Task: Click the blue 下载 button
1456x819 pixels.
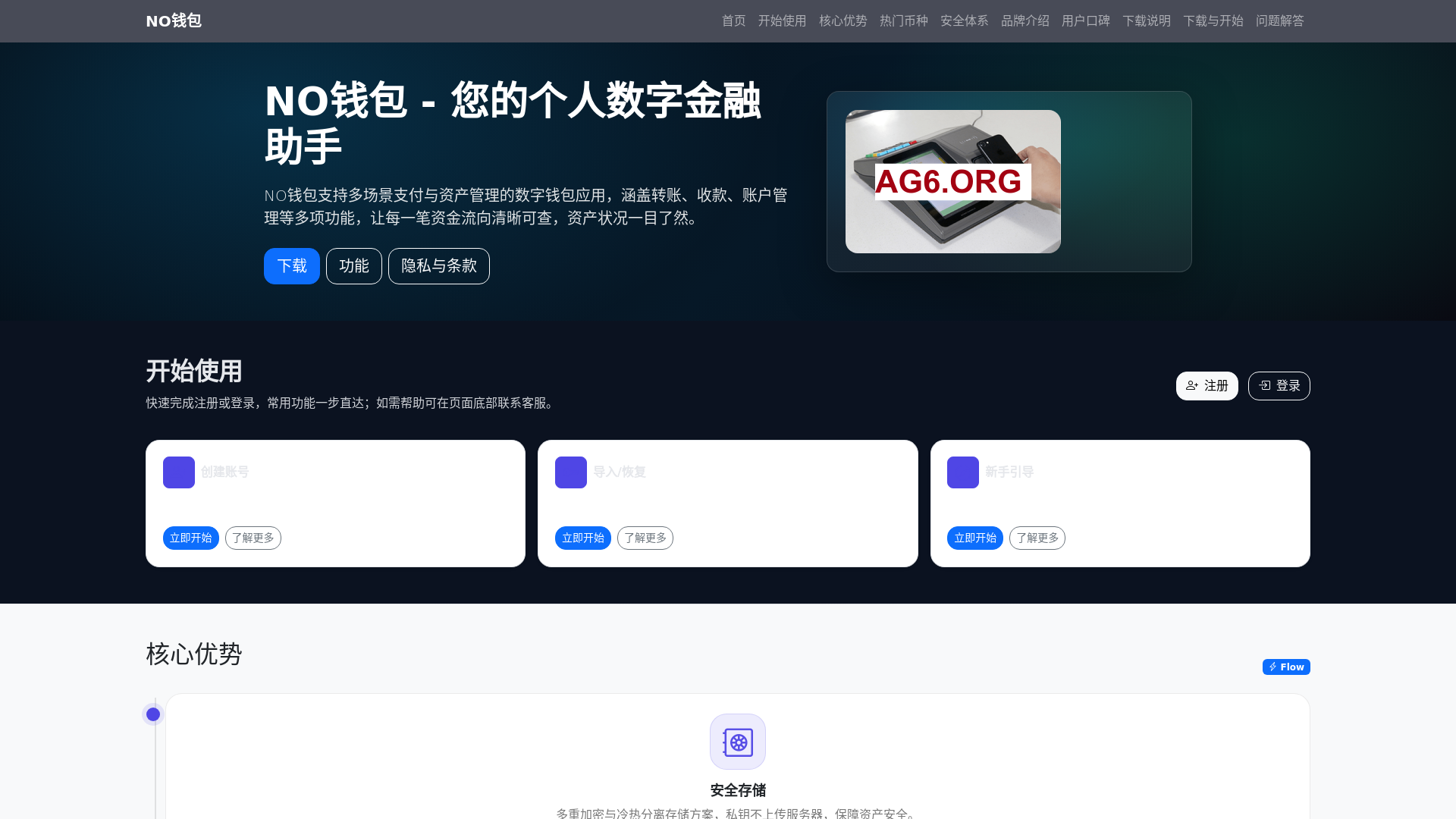Action: pos(292,266)
